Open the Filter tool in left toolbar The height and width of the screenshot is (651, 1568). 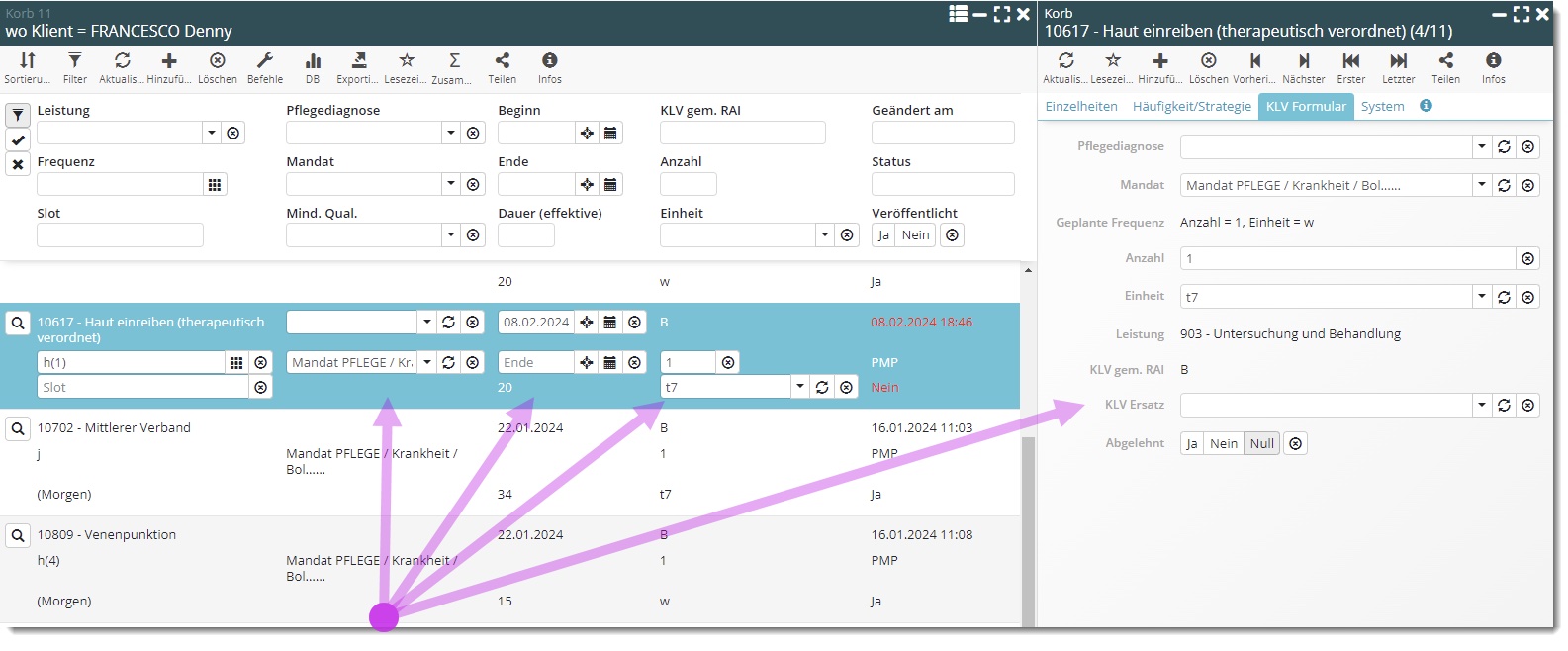[74, 65]
